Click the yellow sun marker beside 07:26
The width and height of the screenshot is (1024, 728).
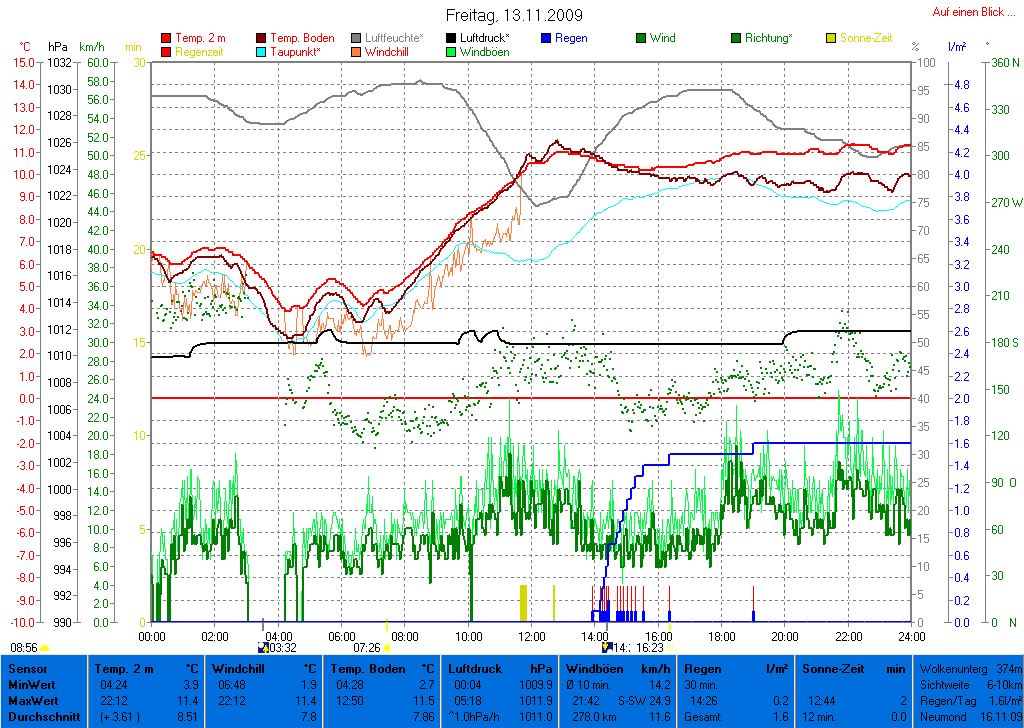pyautogui.click(x=387, y=648)
